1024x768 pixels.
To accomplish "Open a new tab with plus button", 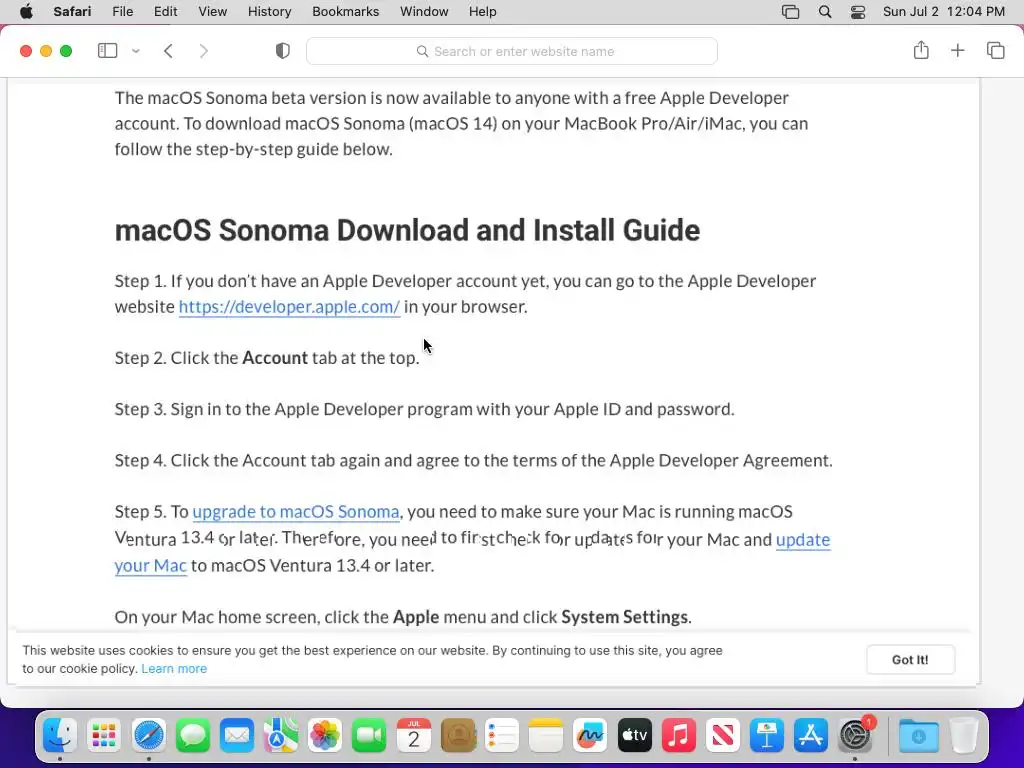I will 957,50.
